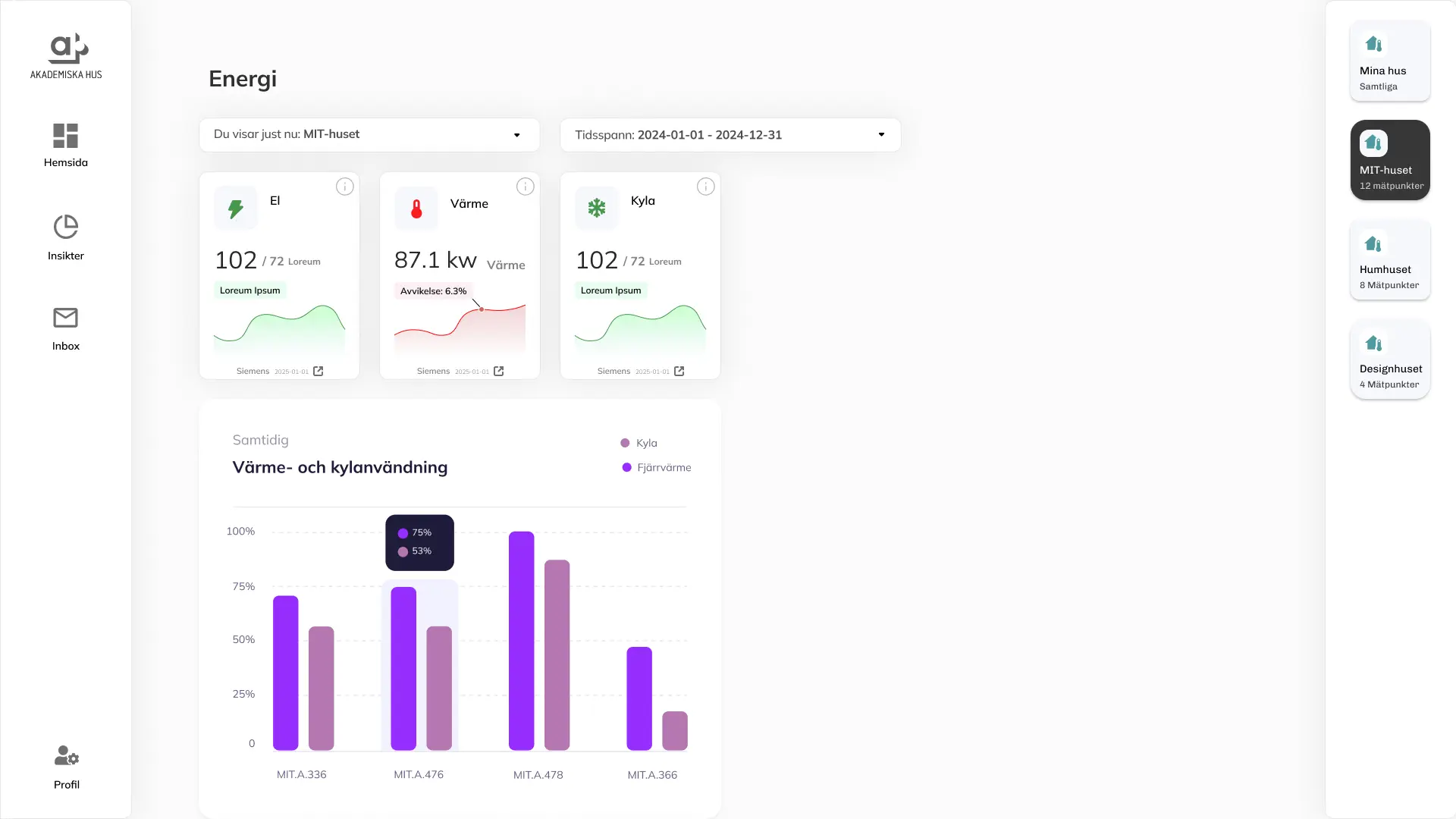
Task: Click the Avvikelse: 6.3% badge
Action: [434, 291]
